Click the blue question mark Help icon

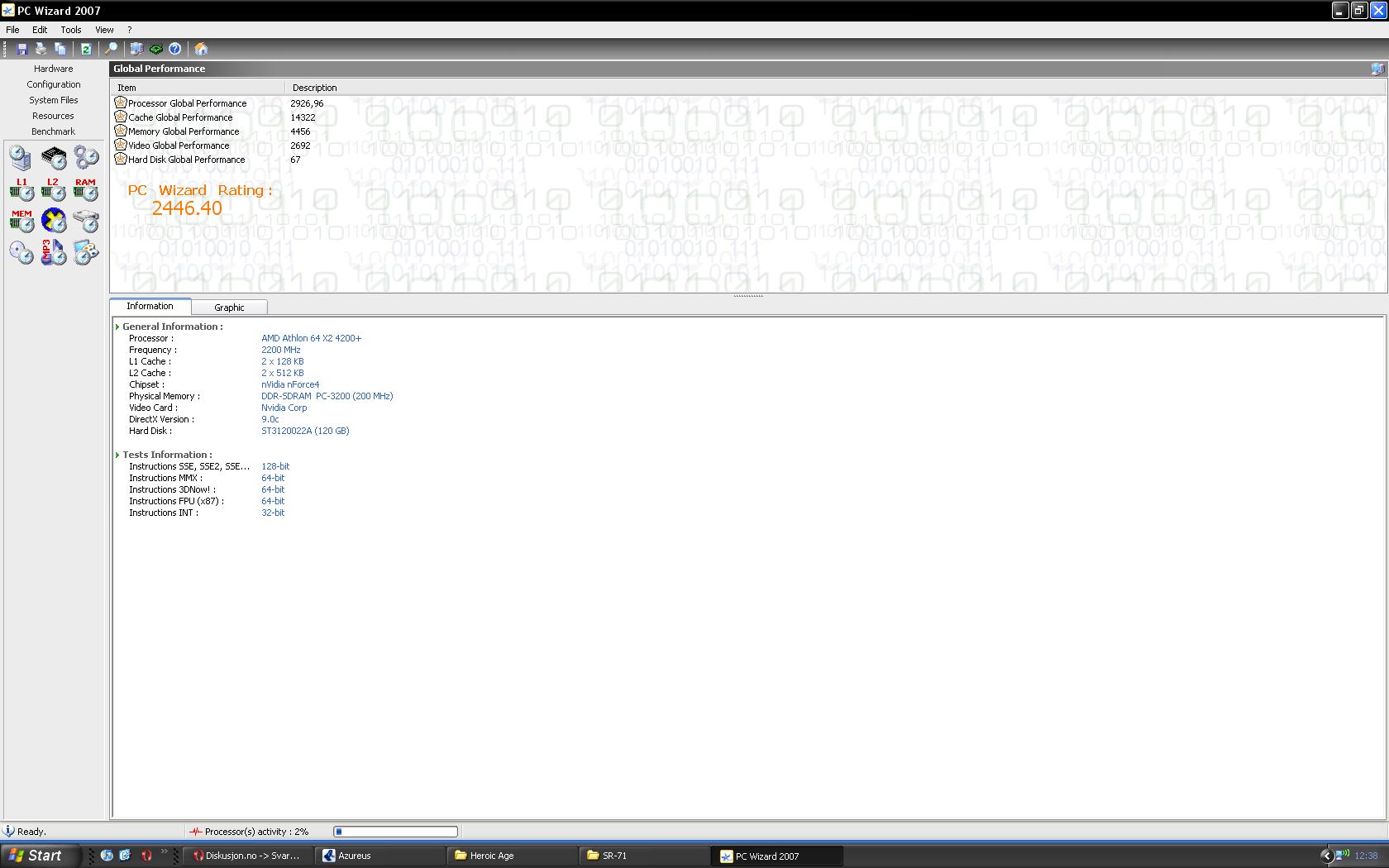pos(175,49)
